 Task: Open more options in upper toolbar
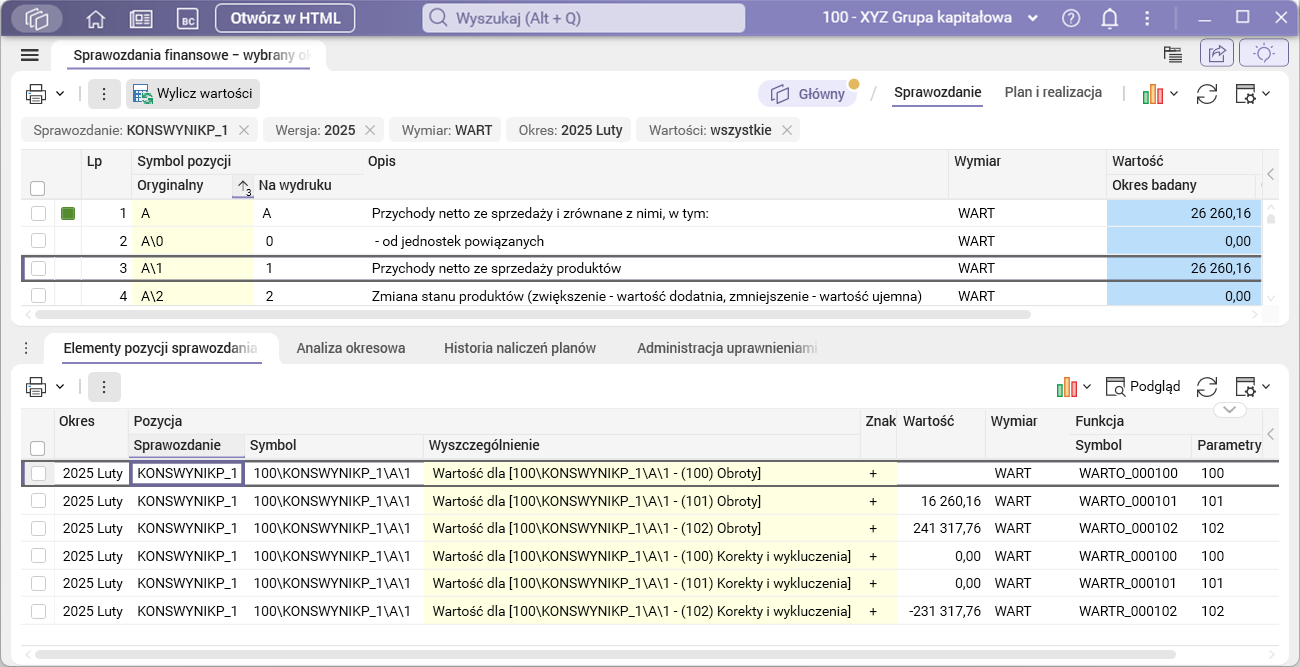pyautogui.click(x=104, y=94)
